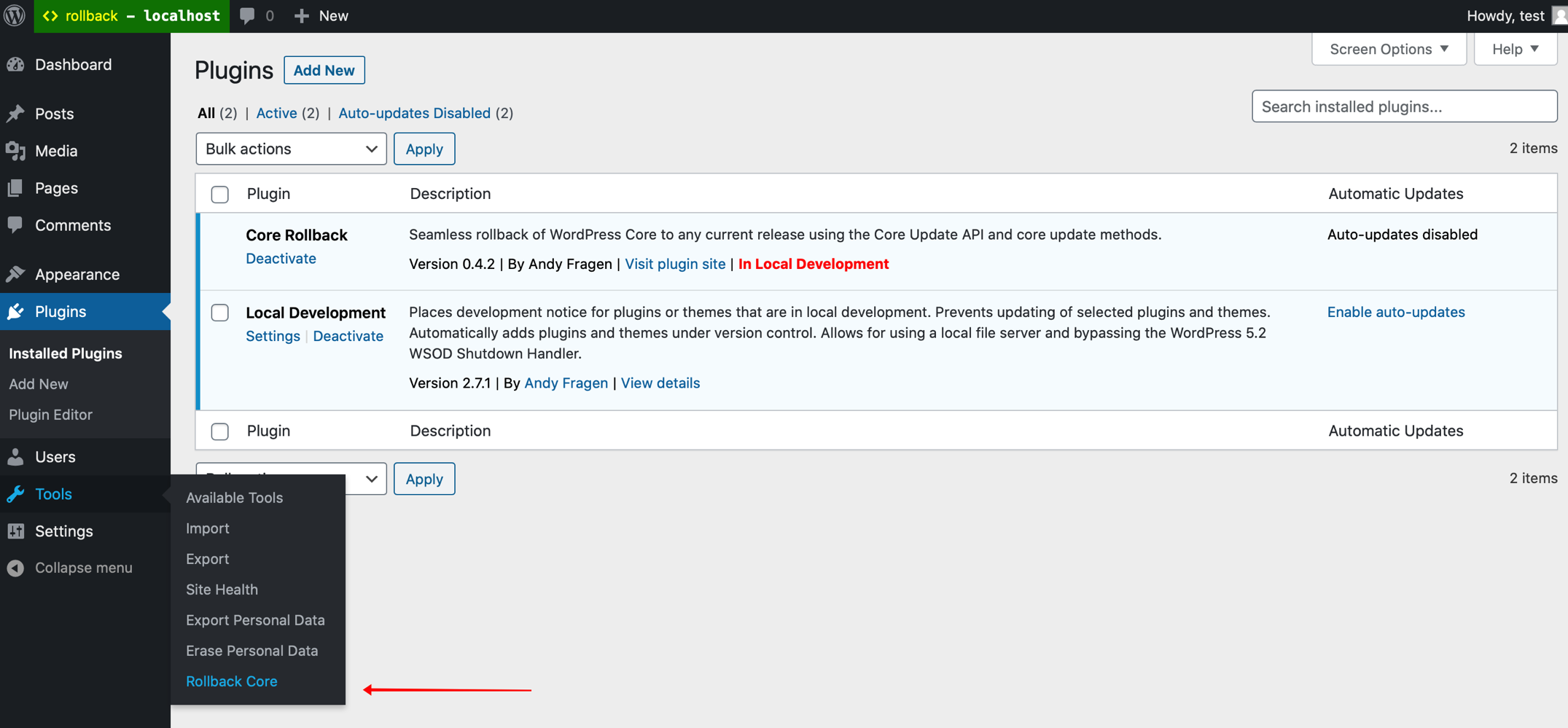Toggle the select-all checkbox in table footer
Screen dimensions: 1568x728
pyautogui.click(x=219, y=431)
